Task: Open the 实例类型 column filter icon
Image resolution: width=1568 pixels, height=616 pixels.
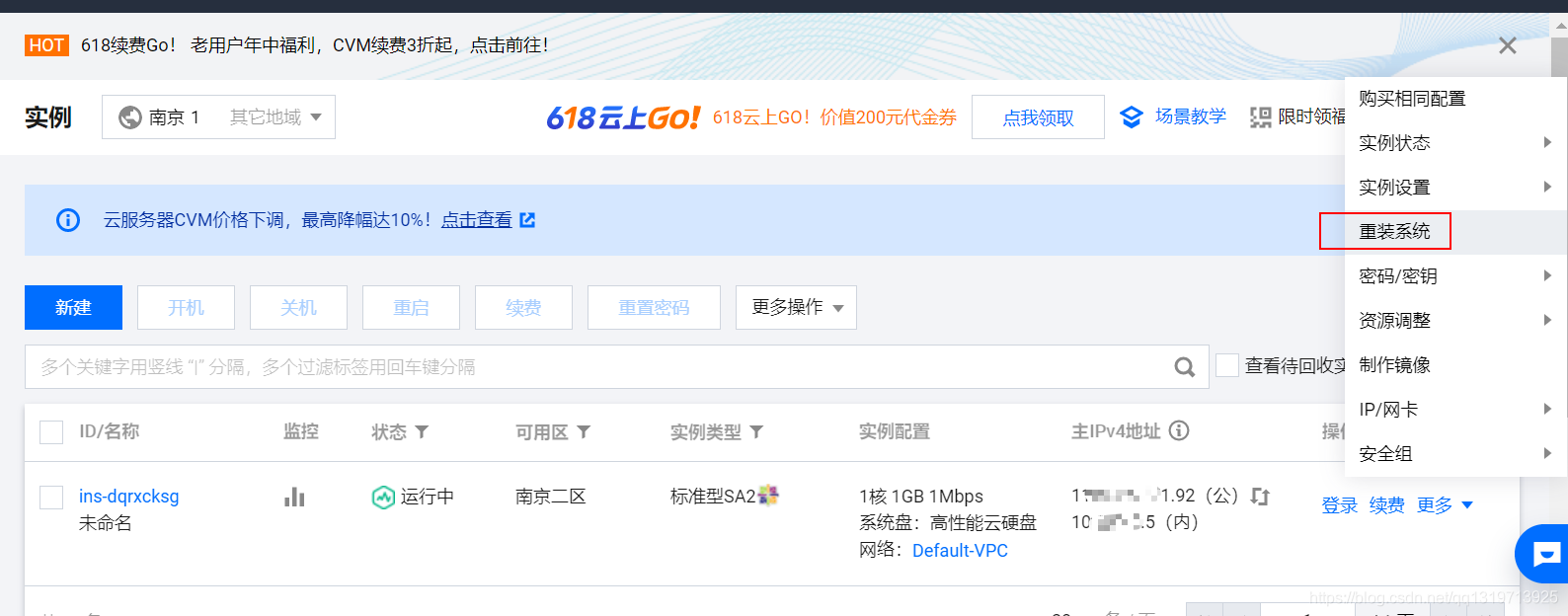Action: click(756, 432)
